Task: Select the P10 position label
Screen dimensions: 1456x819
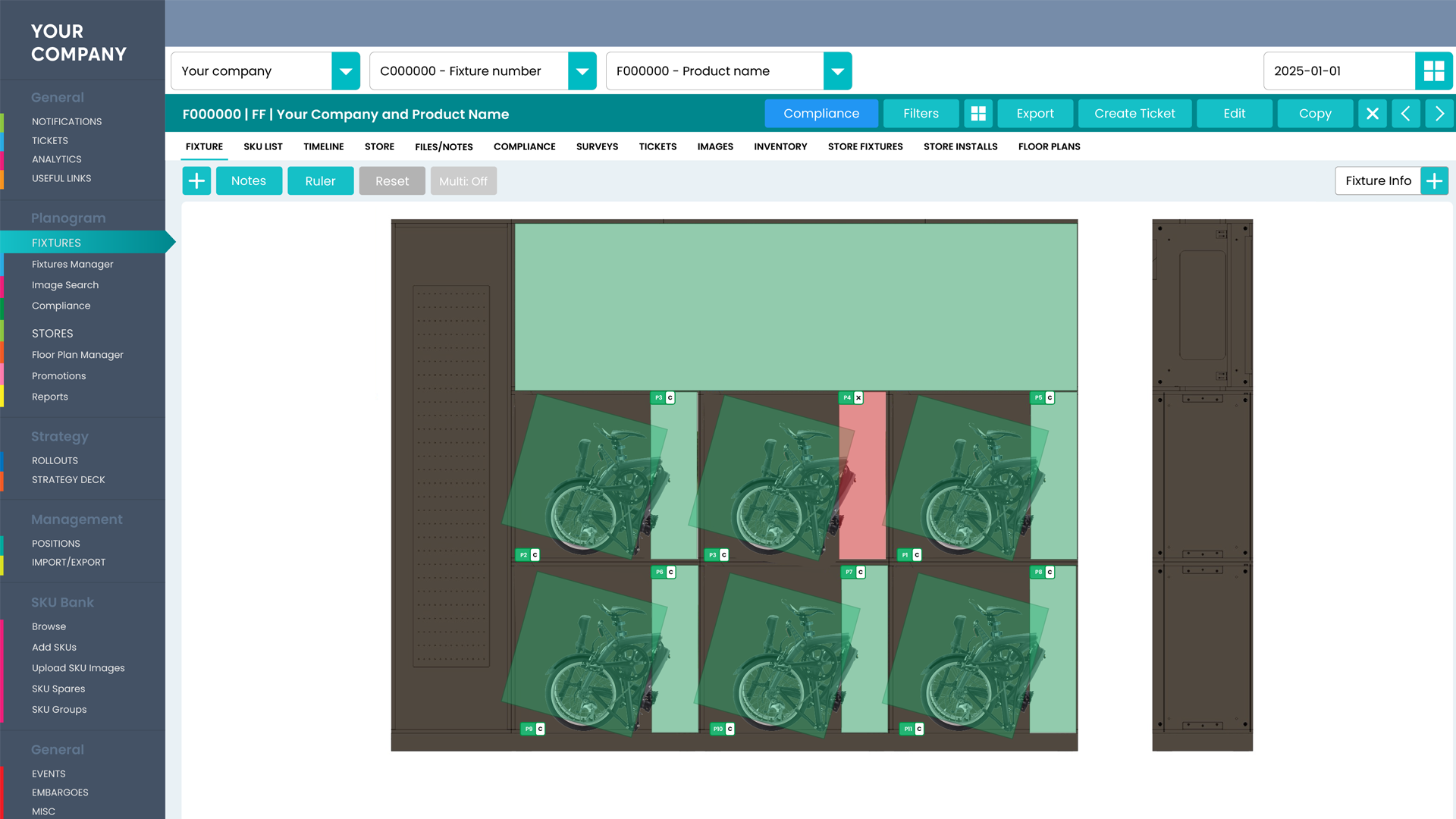Action: coord(717,729)
